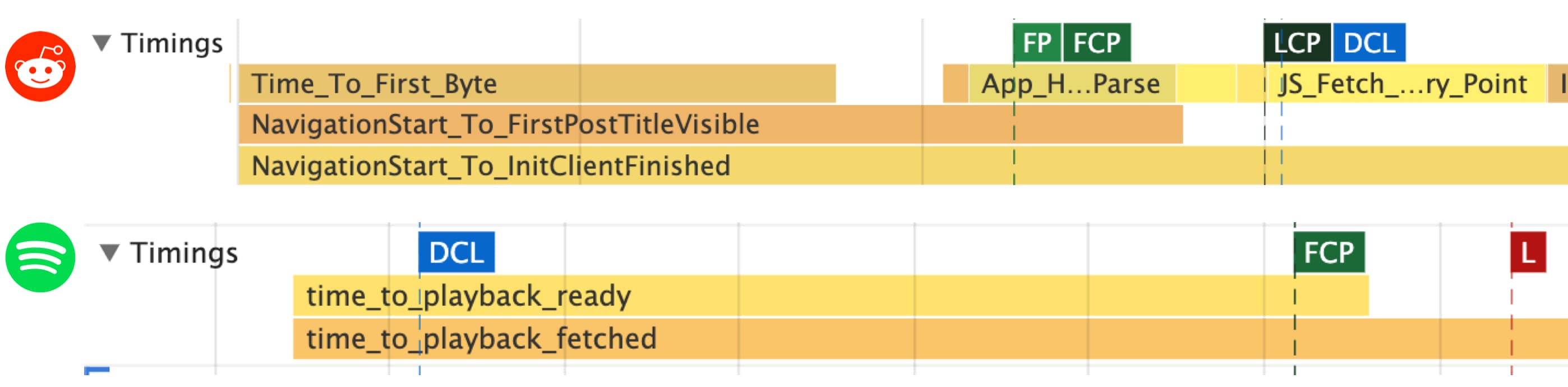Select the Reddit DCL marker
Viewport: 1568px width, 387px height.
[x=1369, y=43]
